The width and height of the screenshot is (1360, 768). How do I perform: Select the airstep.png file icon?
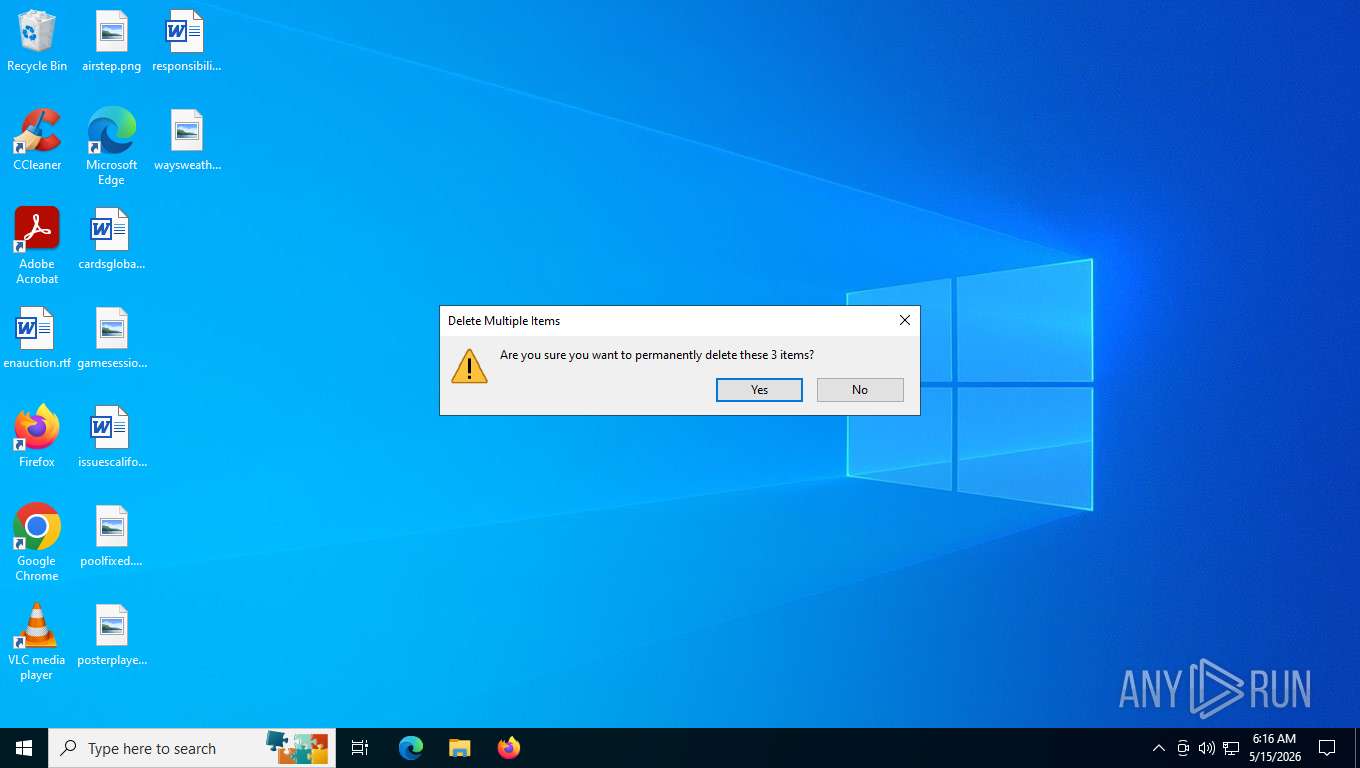(x=112, y=42)
